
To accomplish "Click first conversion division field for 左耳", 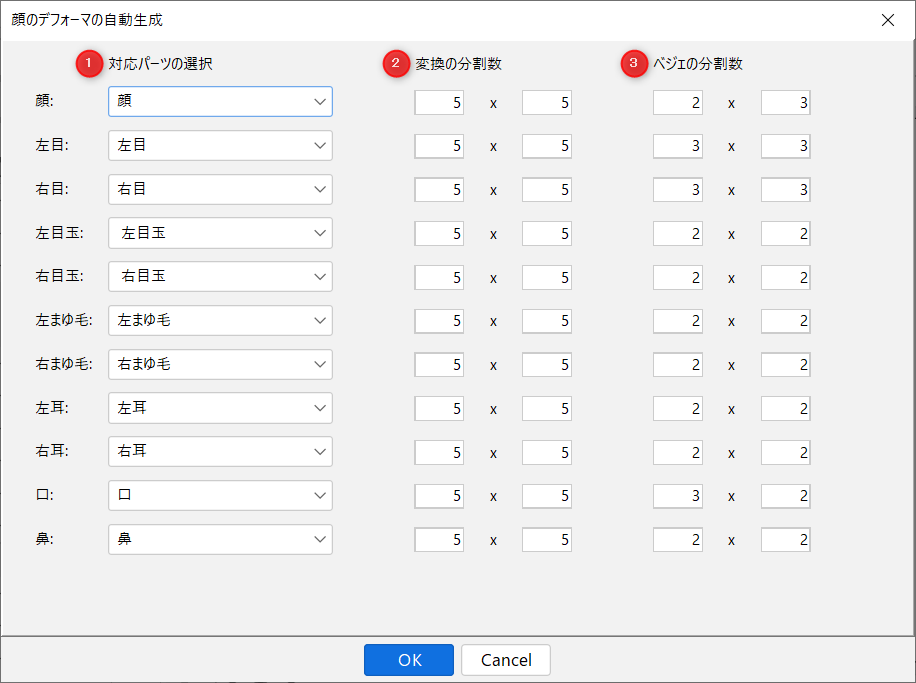I will point(439,408).
